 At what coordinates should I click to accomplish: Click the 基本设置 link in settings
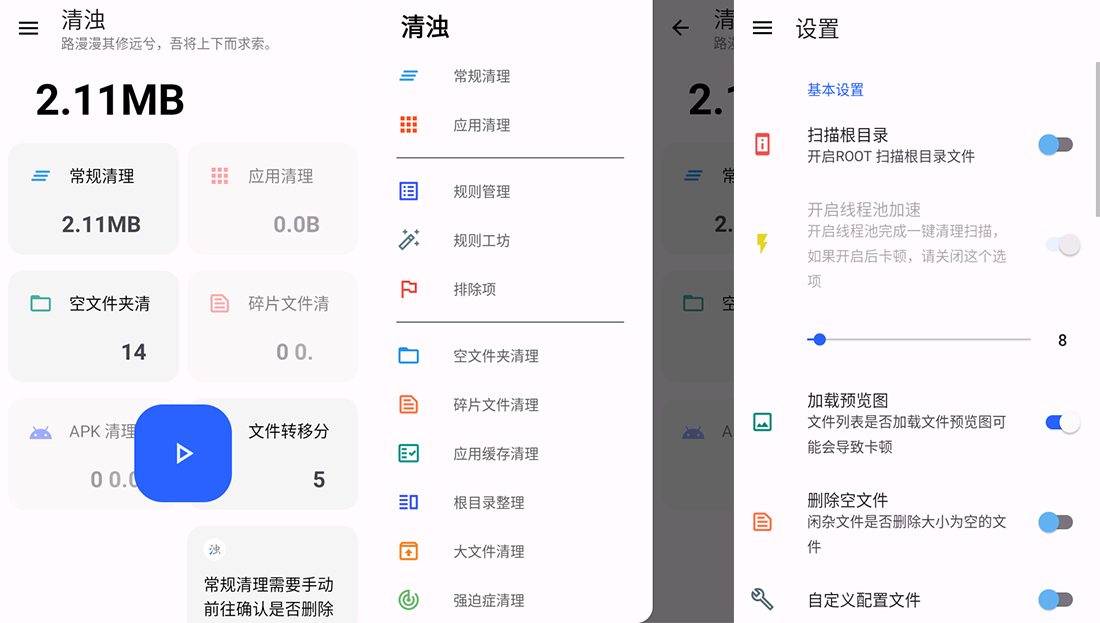click(834, 89)
